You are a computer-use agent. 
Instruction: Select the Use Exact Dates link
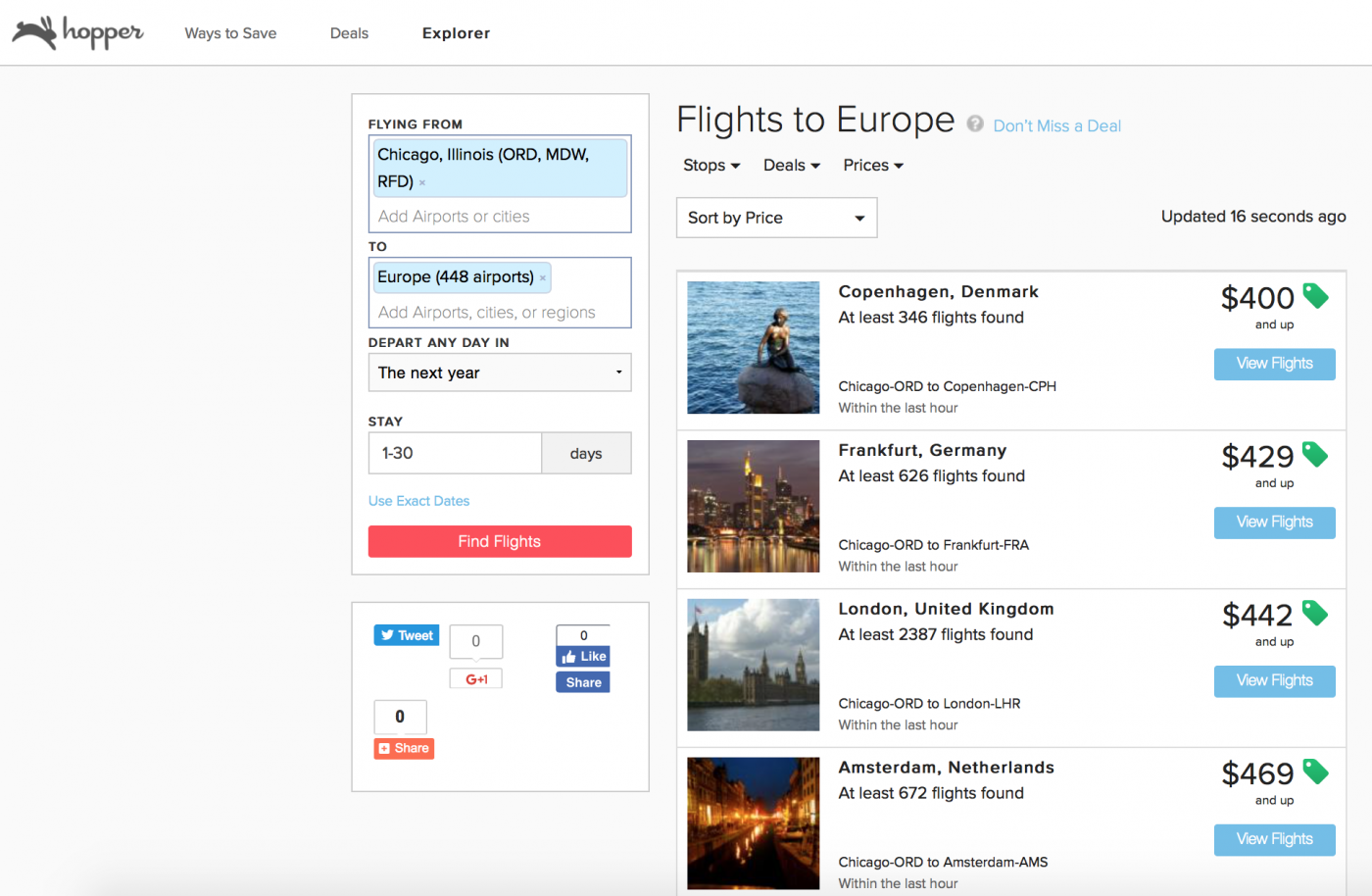[418, 500]
